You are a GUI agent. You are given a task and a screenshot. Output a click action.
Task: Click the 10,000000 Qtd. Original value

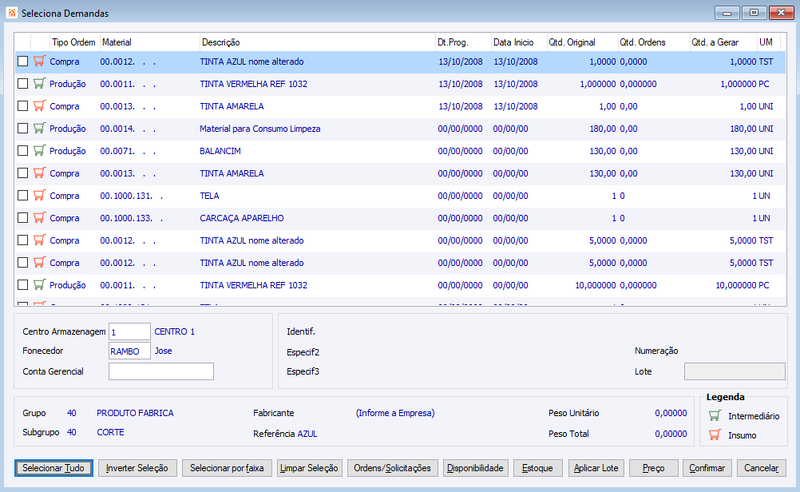(x=595, y=285)
